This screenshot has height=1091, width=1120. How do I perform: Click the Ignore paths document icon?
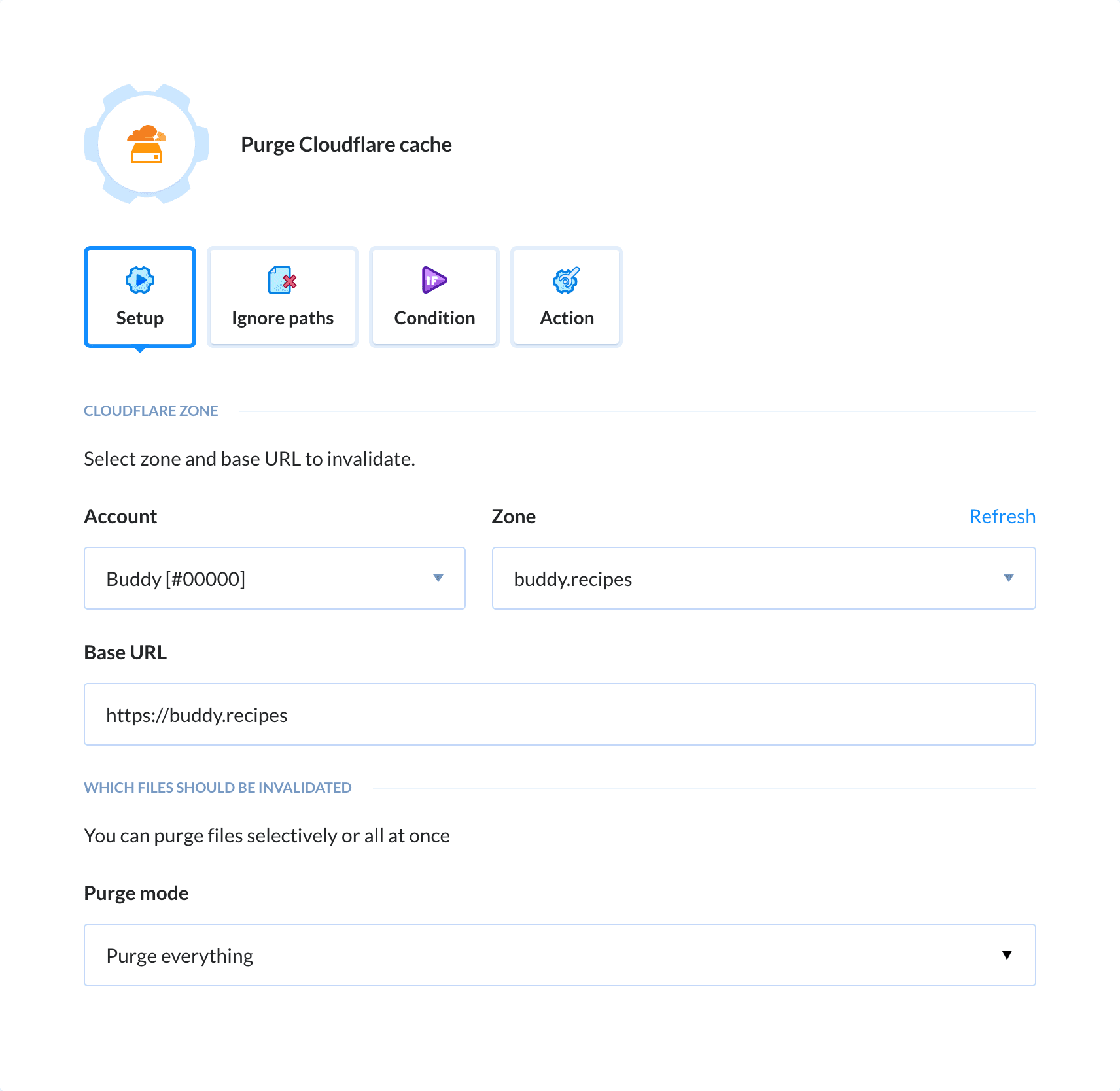[281, 280]
